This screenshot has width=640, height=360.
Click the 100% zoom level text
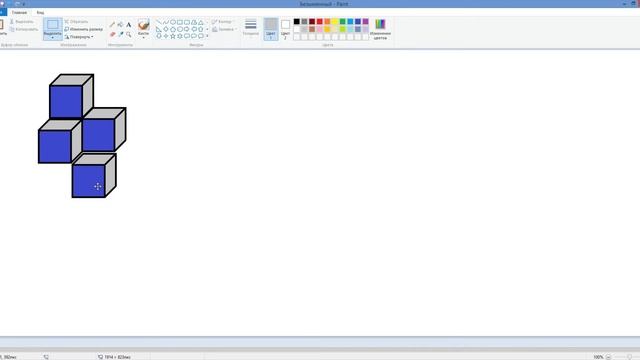click(598, 357)
